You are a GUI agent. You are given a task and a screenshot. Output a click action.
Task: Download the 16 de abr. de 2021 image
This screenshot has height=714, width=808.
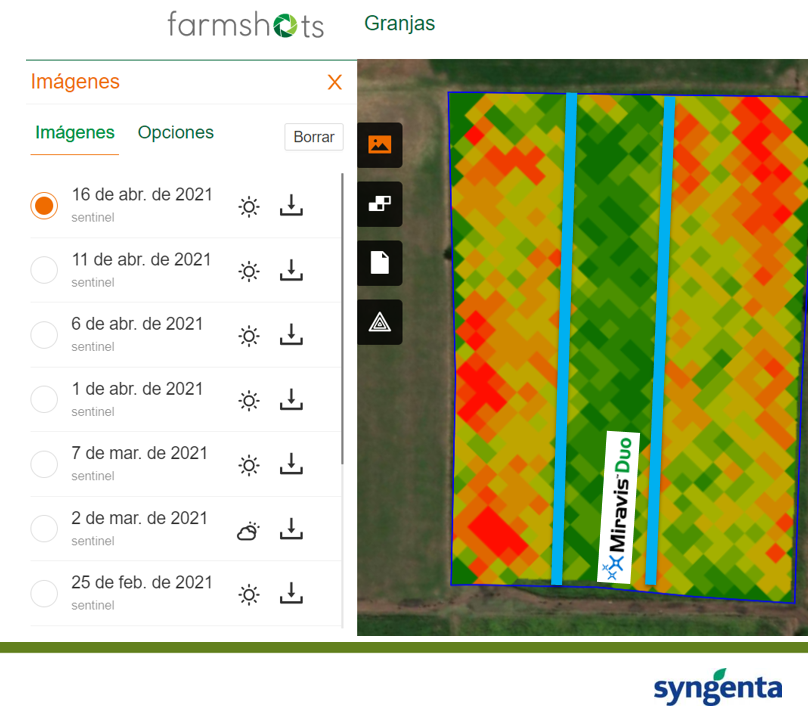[291, 205]
